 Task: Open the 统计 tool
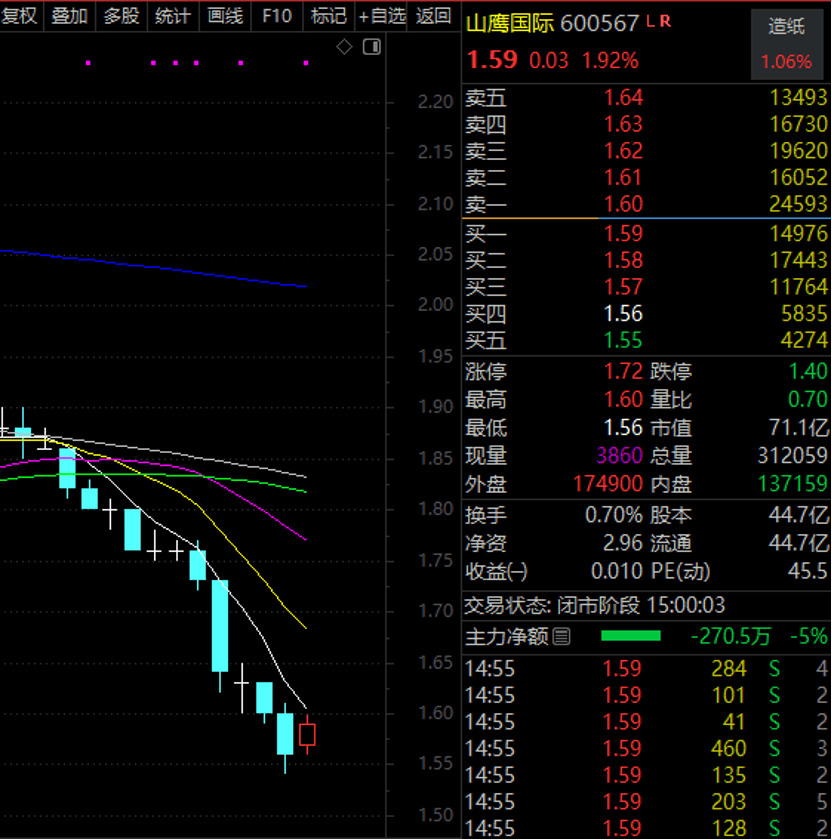pyautogui.click(x=173, y=16)
